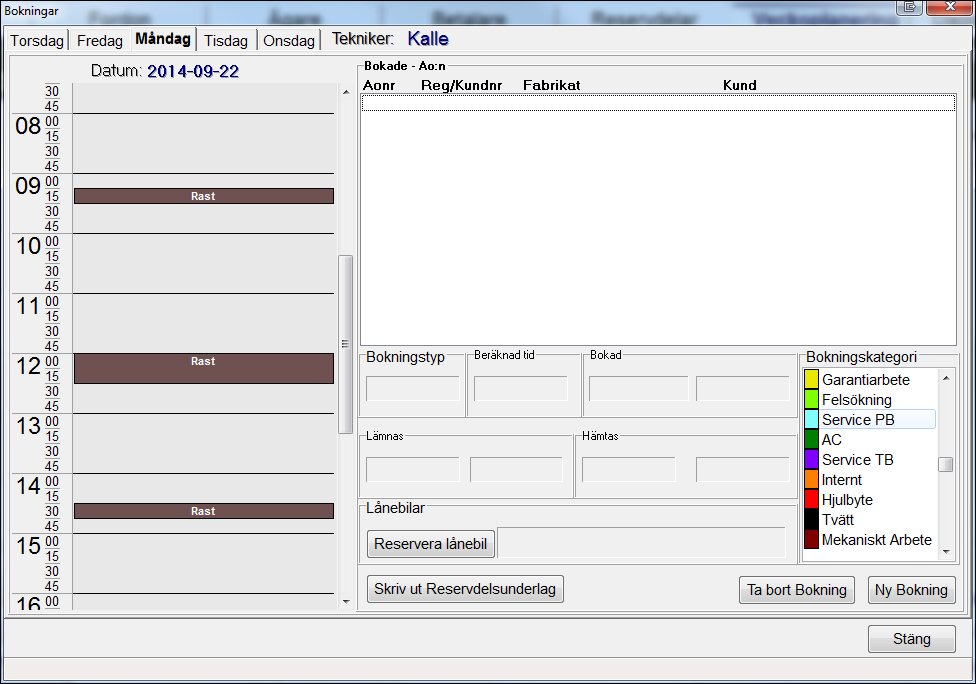The height and width of the screenshot is (684, 976).
Task: Close the Bokningar window
Action: (949, 7)
